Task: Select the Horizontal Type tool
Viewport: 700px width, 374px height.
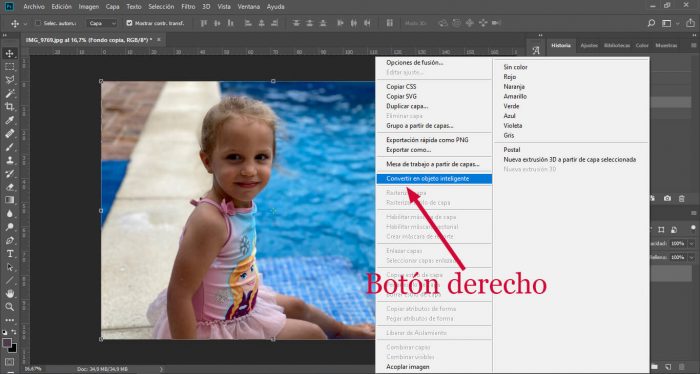Action: pyautogui.click(x=9, y=253)
